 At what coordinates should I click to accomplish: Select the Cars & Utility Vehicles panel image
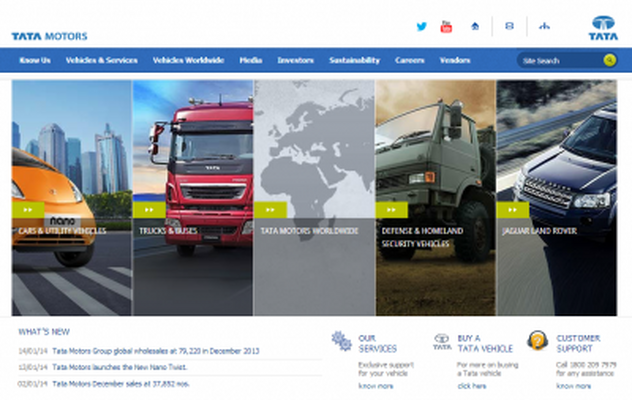tap(72, 198)
